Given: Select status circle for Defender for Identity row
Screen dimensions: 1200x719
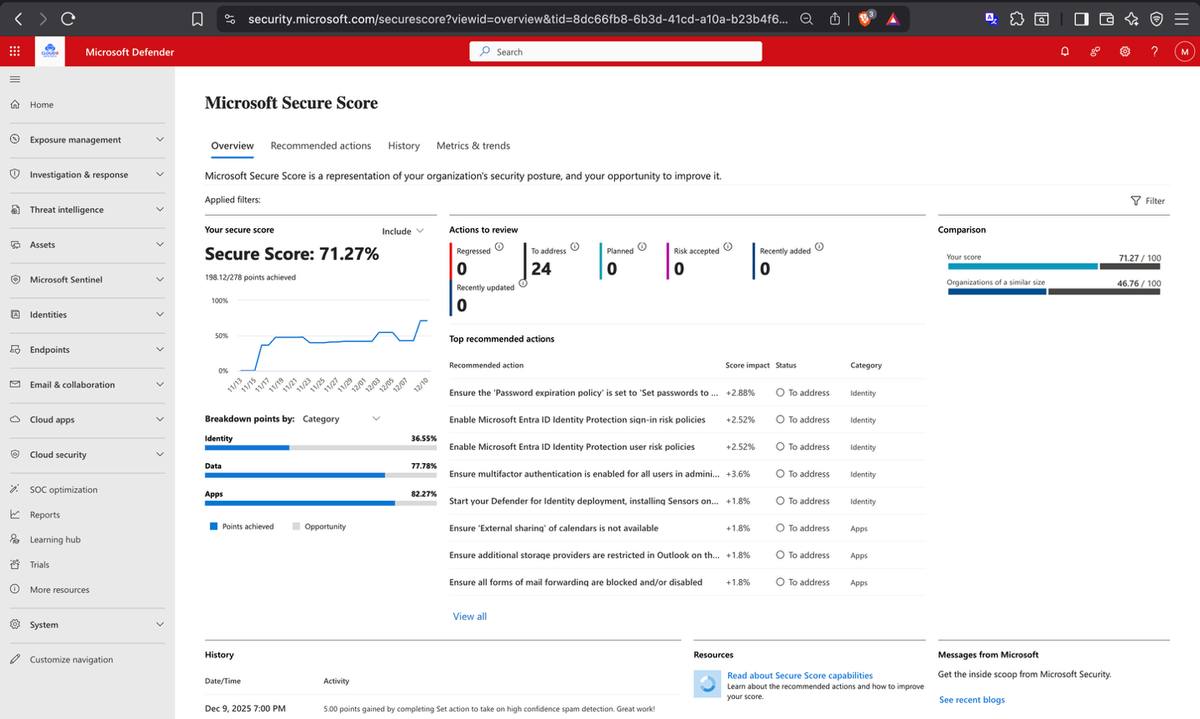Looking at the screenshot, I should point(780,501).
